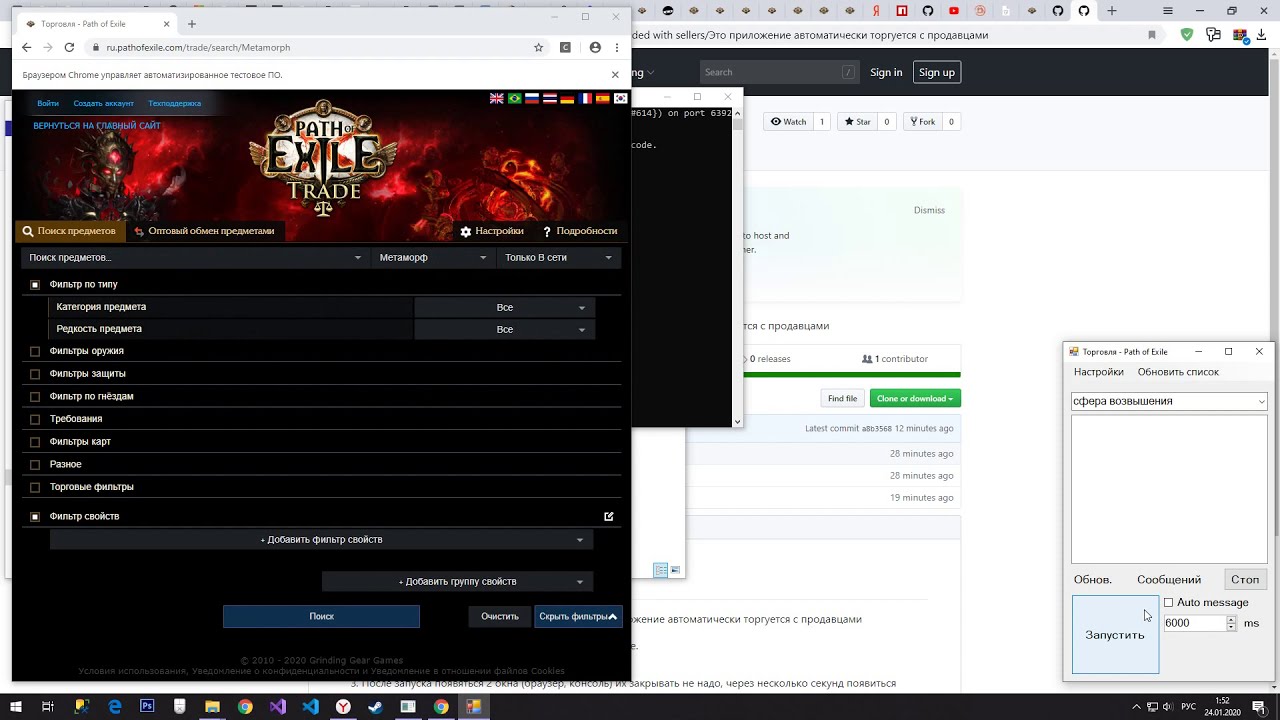Open the Подробности tab on the trade site

point(580,231)
